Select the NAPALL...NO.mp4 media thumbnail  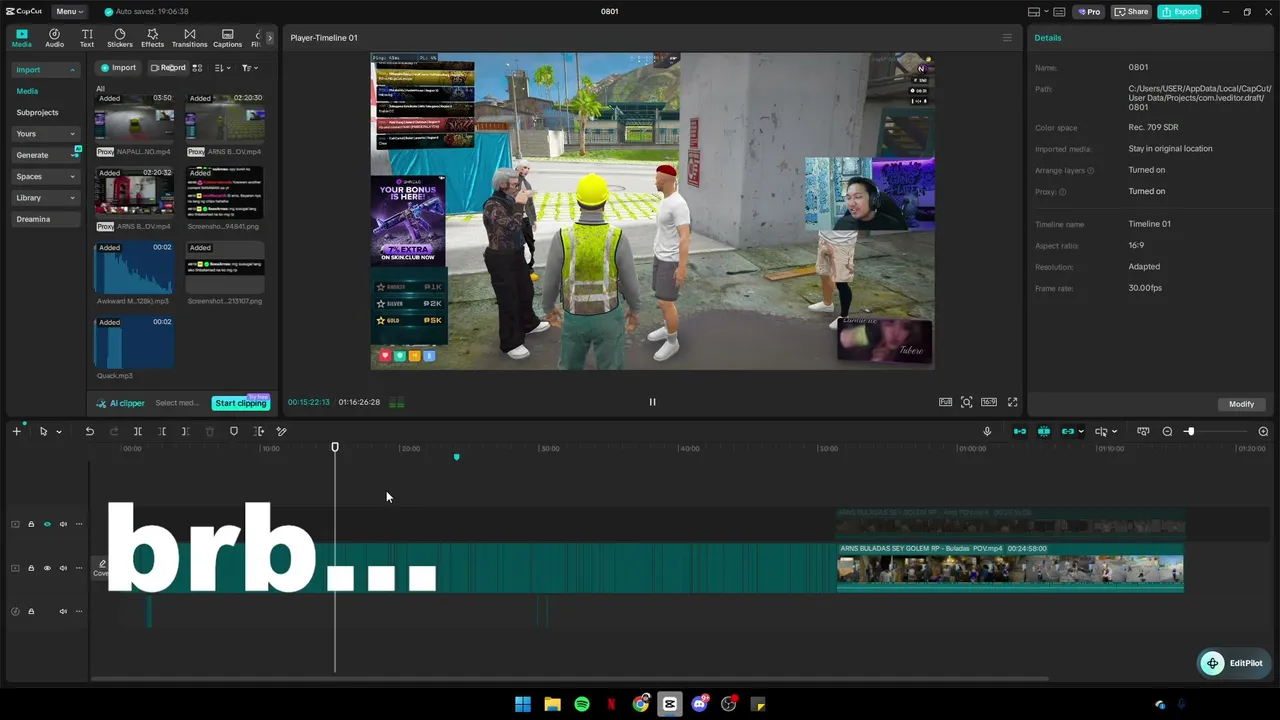[x=134, y=118]
